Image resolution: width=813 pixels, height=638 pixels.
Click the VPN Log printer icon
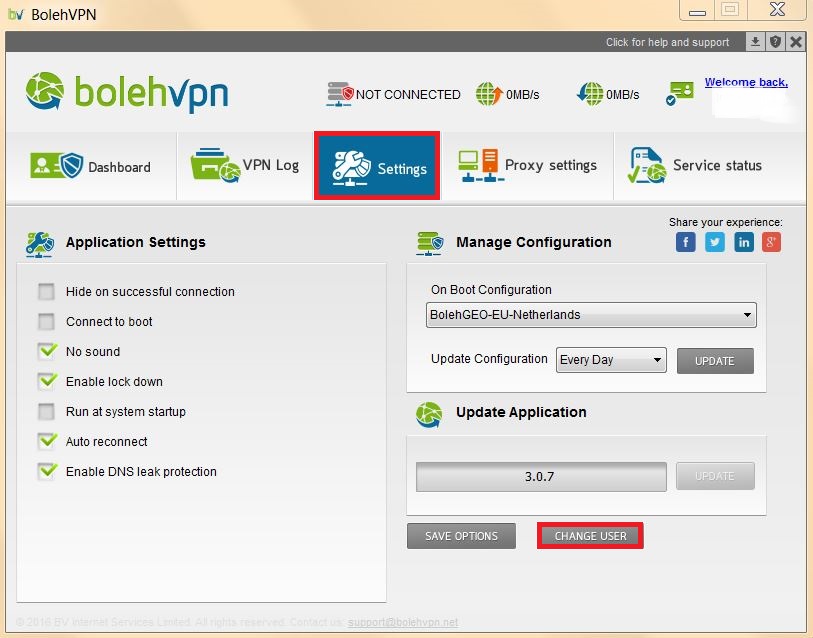[215, 165]
